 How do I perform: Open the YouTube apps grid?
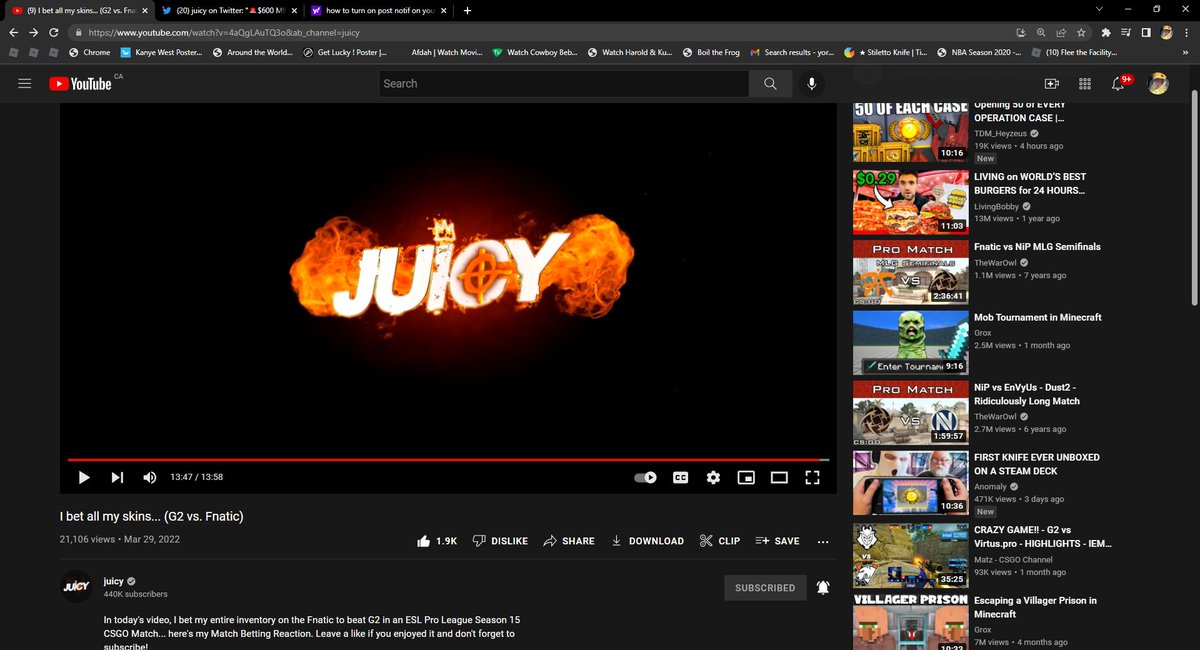(x=1085, y=84)
